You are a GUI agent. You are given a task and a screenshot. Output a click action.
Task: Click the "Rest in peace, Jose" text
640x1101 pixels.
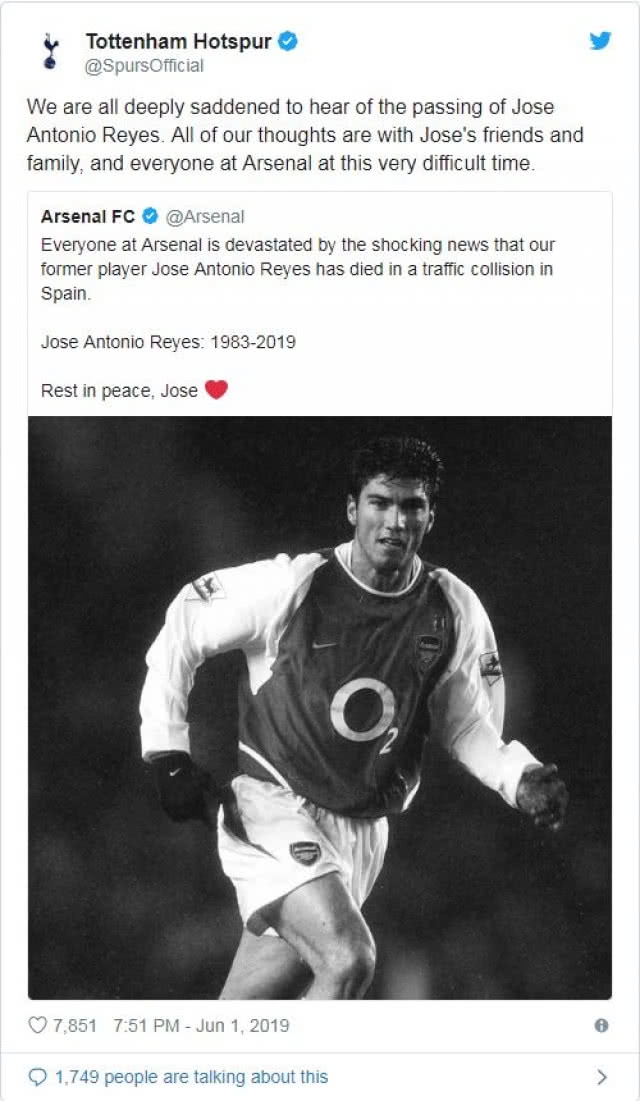pyautogui.click(x=119, y=391)
